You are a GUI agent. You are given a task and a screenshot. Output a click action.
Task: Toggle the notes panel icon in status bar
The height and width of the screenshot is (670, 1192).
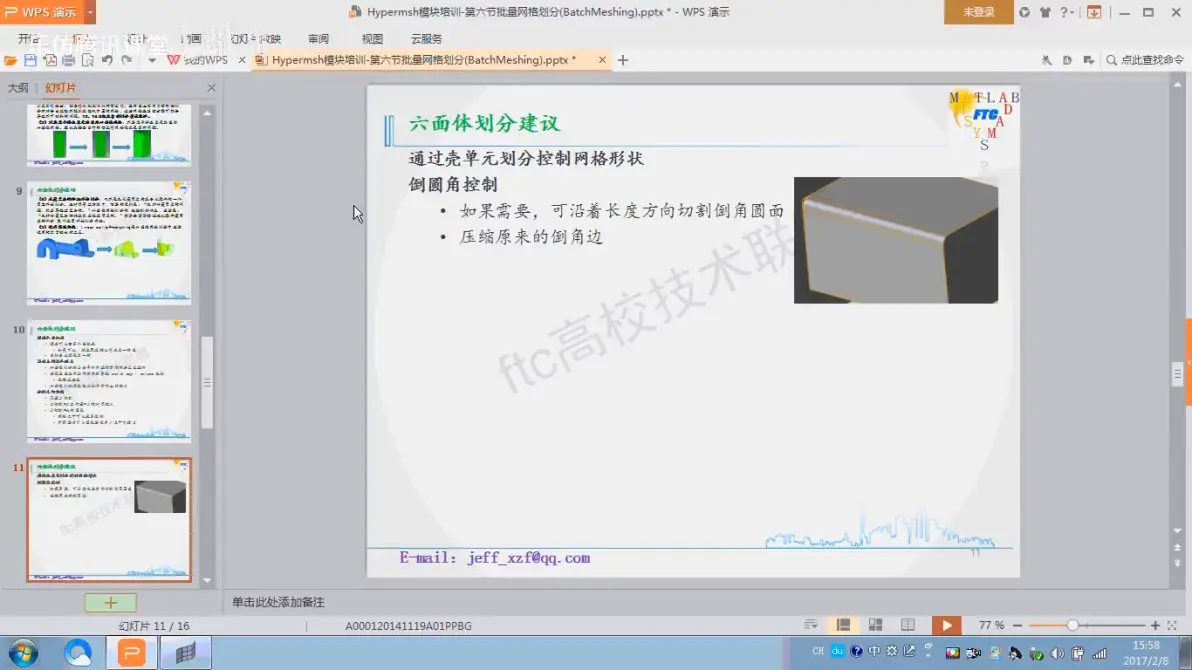pos(811,625)
